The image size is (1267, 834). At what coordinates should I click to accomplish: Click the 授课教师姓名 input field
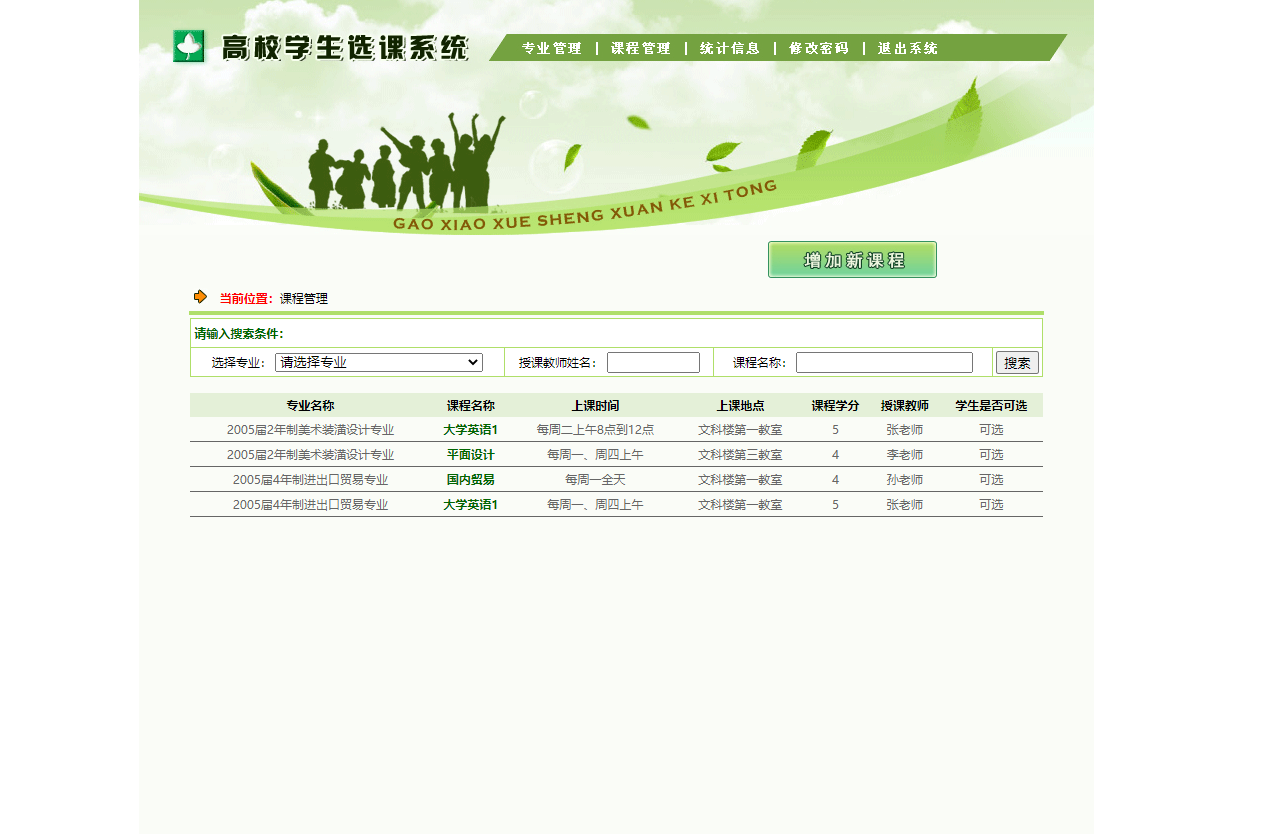coord(653,362)
